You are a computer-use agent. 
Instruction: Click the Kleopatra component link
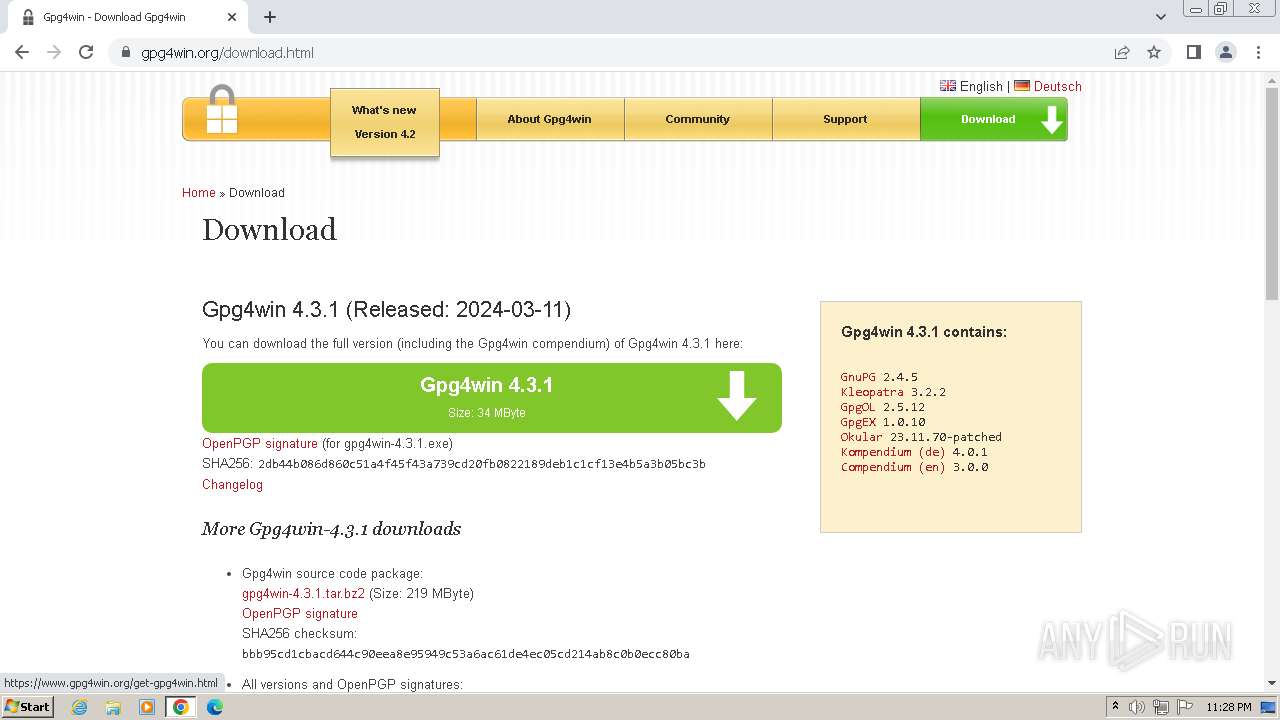click(872, 392)
